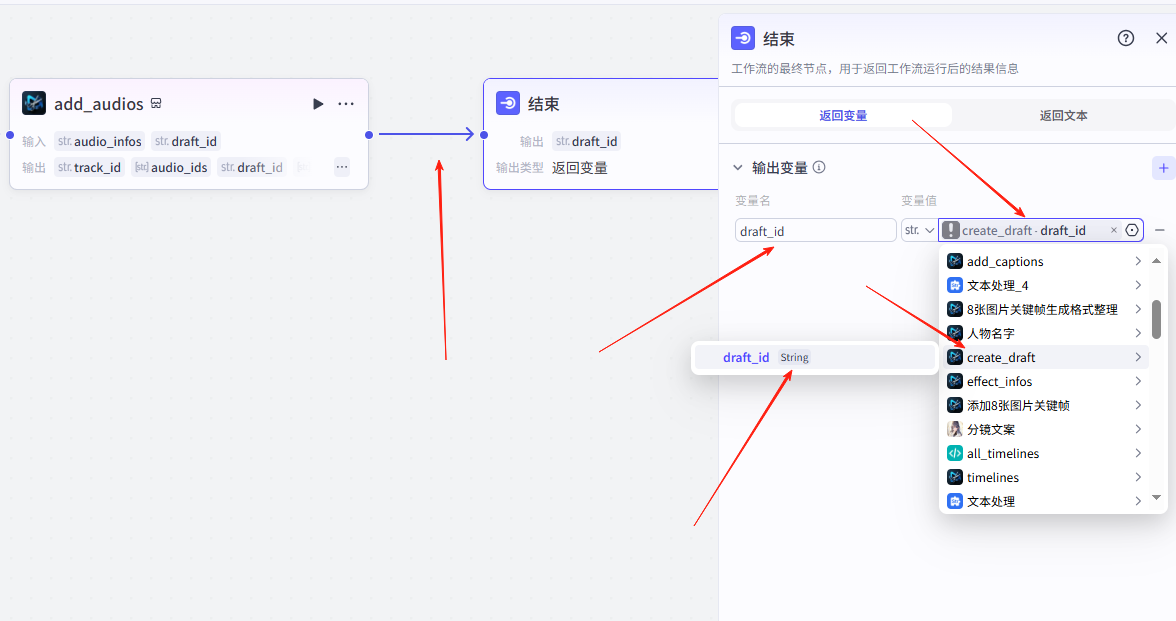
Task: Select the 返回变量 tab
Action: [x=843, y=115]
